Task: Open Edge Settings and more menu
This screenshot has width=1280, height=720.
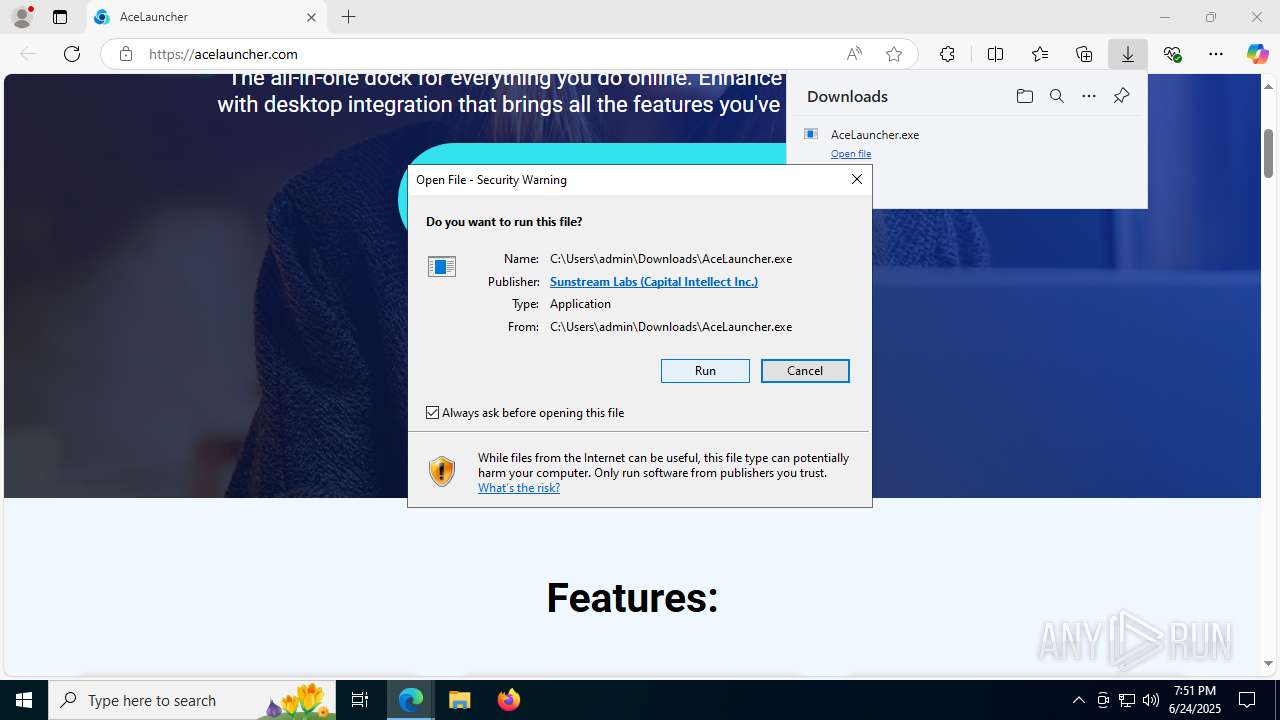Action: [1216, 54]
